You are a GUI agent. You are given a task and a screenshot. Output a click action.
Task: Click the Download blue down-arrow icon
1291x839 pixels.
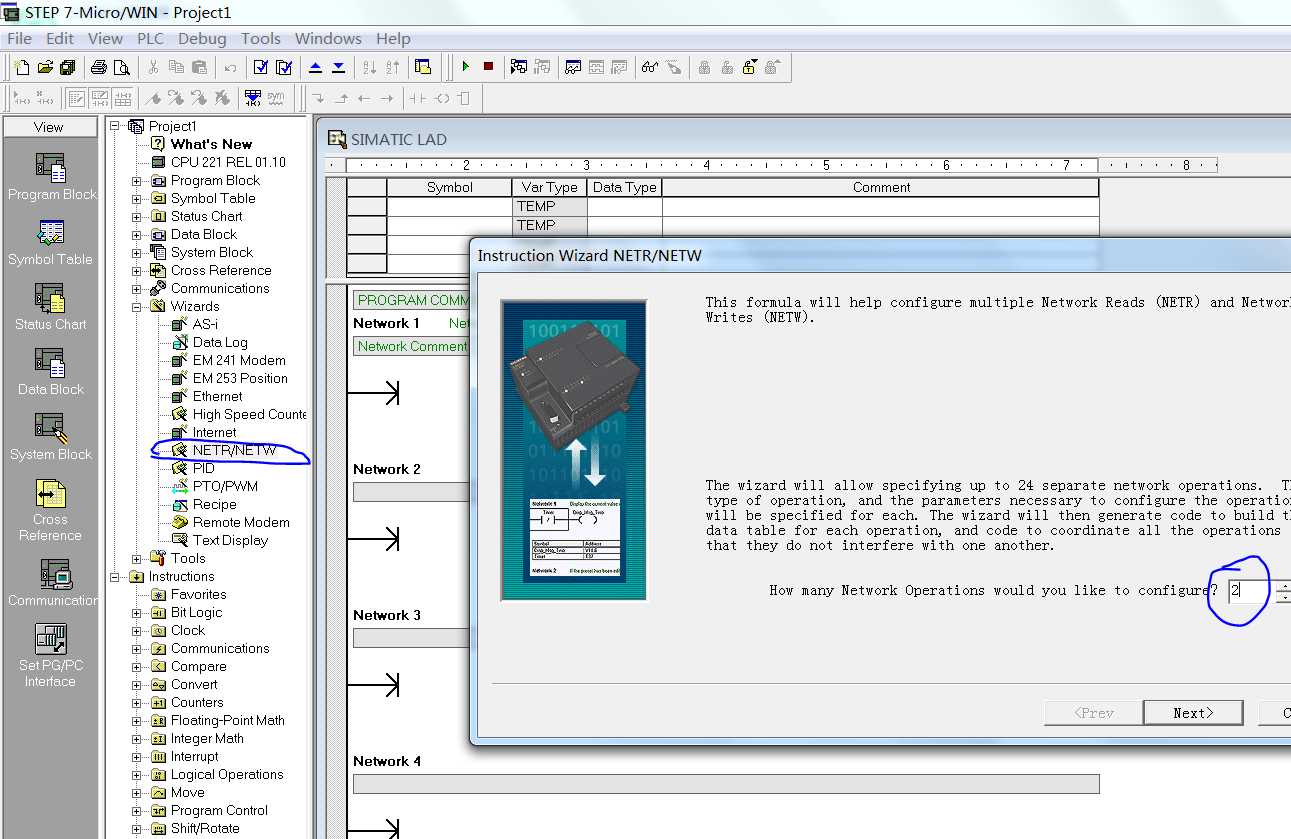tap(338, 67)
